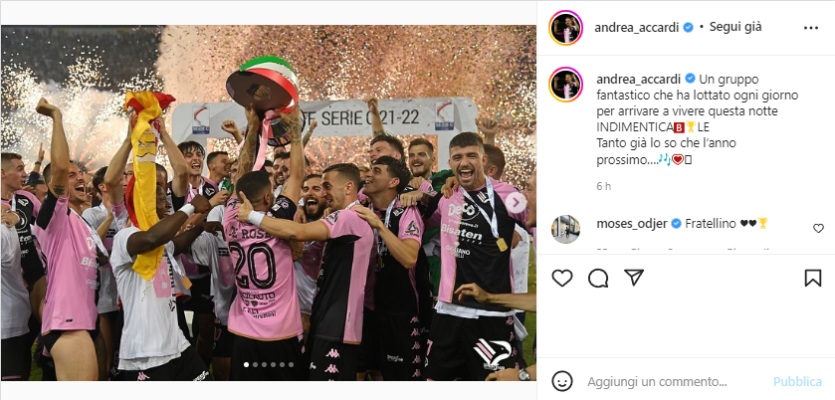Viewport: 835px width, 400px height.
Task: Open the comment speech bubble icon
Action: click(x=598, y=278)
